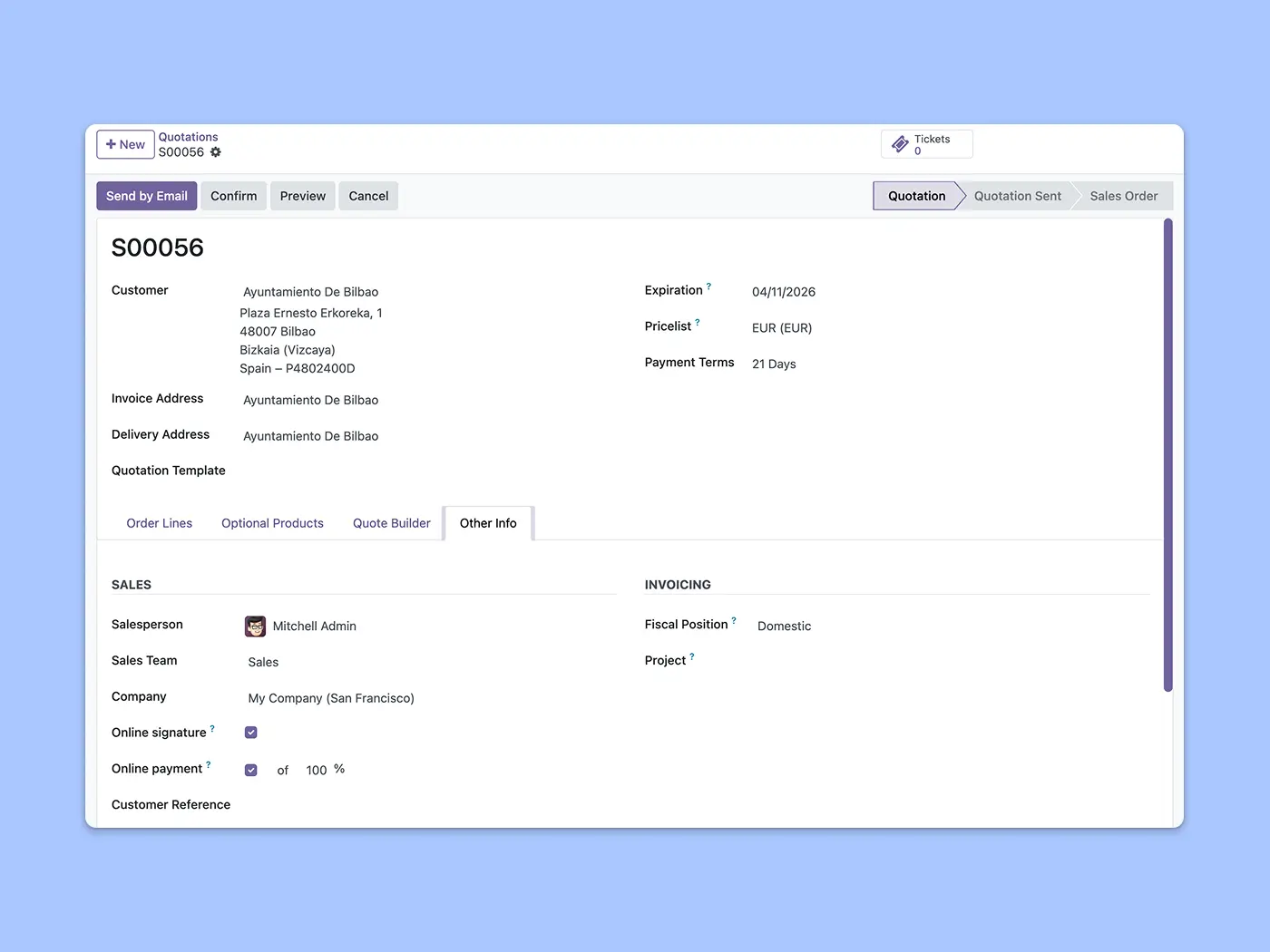The width and height of the screenshot is (1270, 952).
Task: Open the Tickets ticket icon
Action: (x=900, y=144)
